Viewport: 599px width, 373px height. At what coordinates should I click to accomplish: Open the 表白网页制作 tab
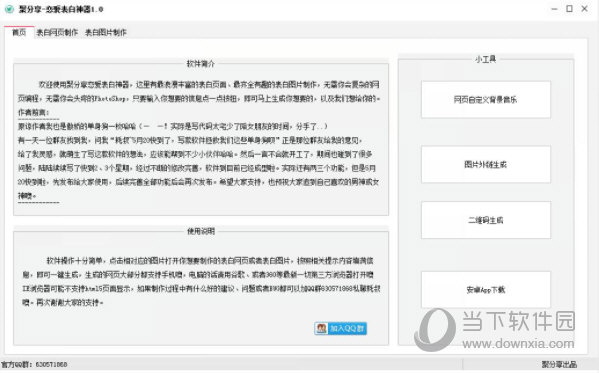57,32
